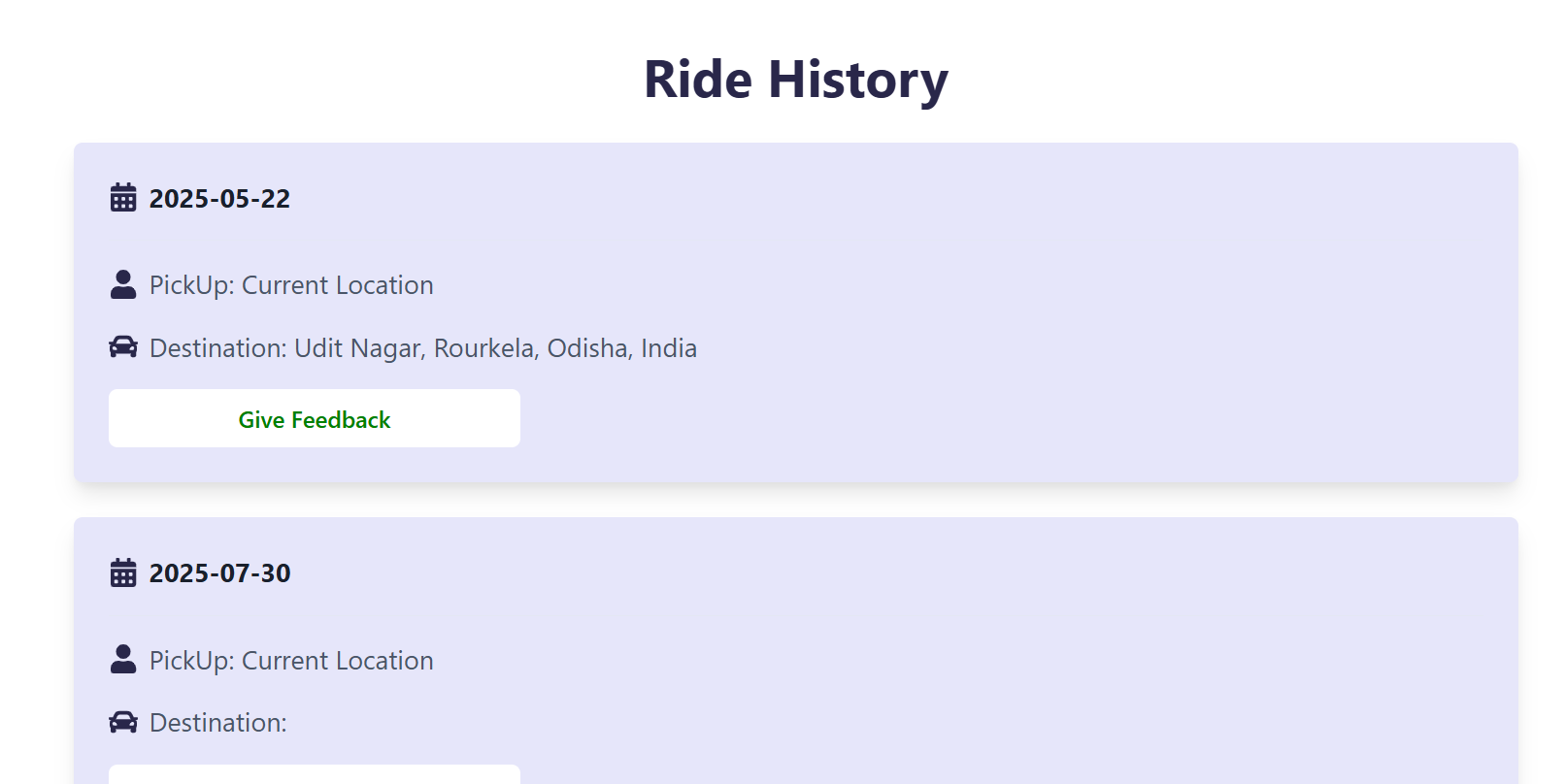Click calendar icon beside 2025-05-22
1566x784 pixels.
pyautogui.click(x=123, y=198)
